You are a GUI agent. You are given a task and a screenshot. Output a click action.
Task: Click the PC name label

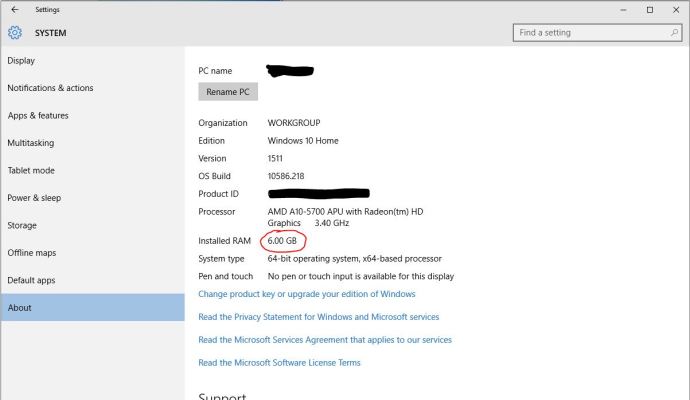[215, 71]
